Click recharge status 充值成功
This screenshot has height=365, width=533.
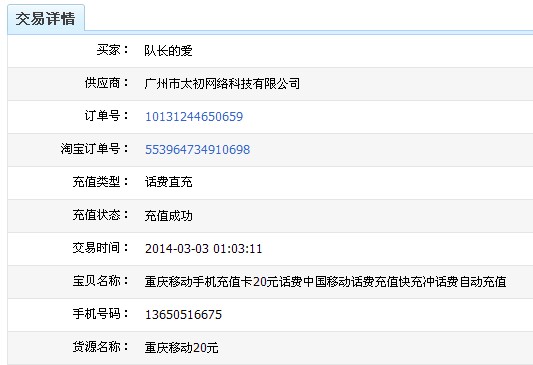(169, 215)
